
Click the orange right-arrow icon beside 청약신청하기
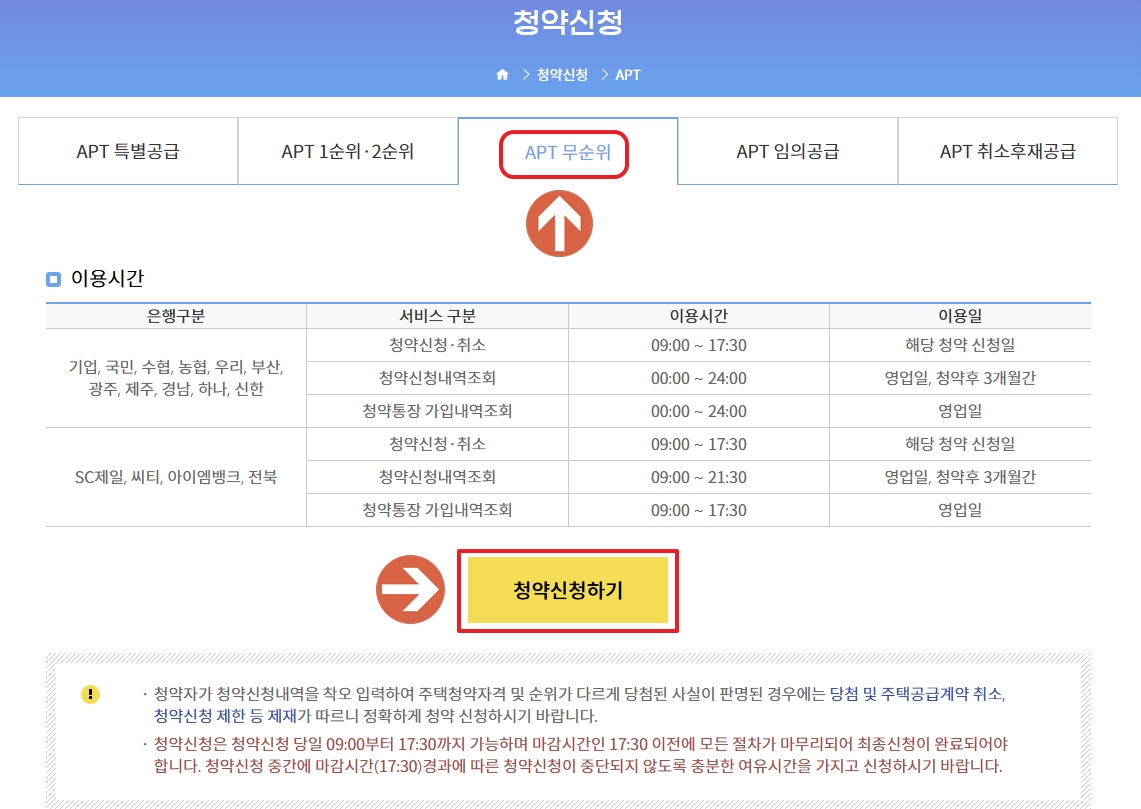(x=411, y=590)
